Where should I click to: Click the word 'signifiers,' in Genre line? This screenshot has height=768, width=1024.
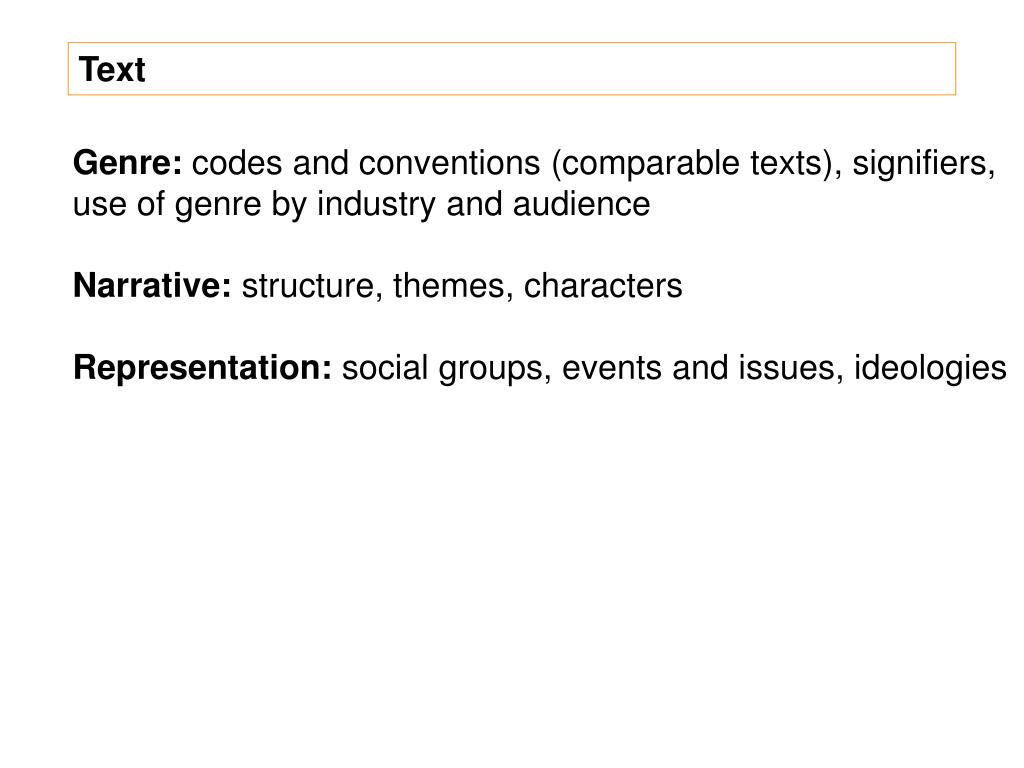(x=924, y=164)
